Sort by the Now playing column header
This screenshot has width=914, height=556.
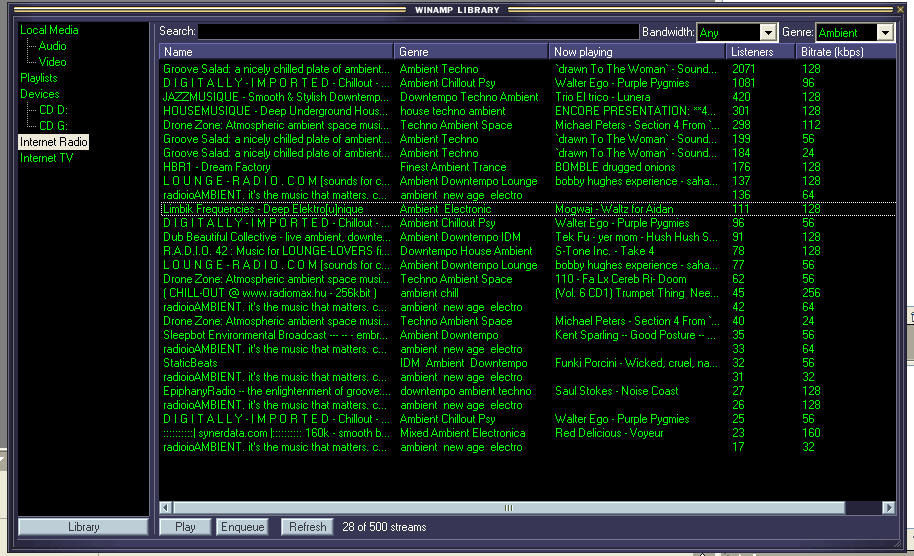638,52
